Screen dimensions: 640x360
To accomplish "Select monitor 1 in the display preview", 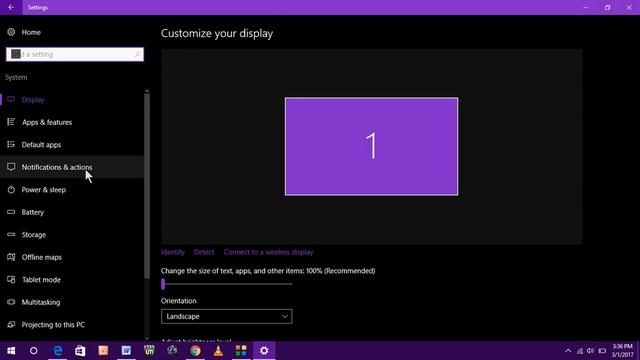I will tap(371, 146).
